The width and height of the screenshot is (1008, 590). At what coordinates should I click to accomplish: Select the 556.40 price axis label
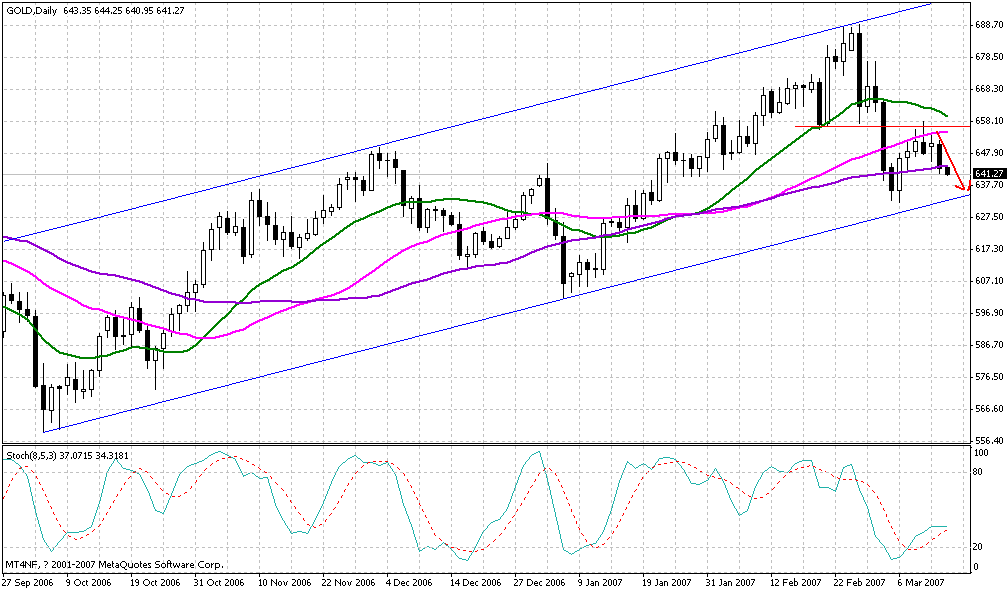989,441
